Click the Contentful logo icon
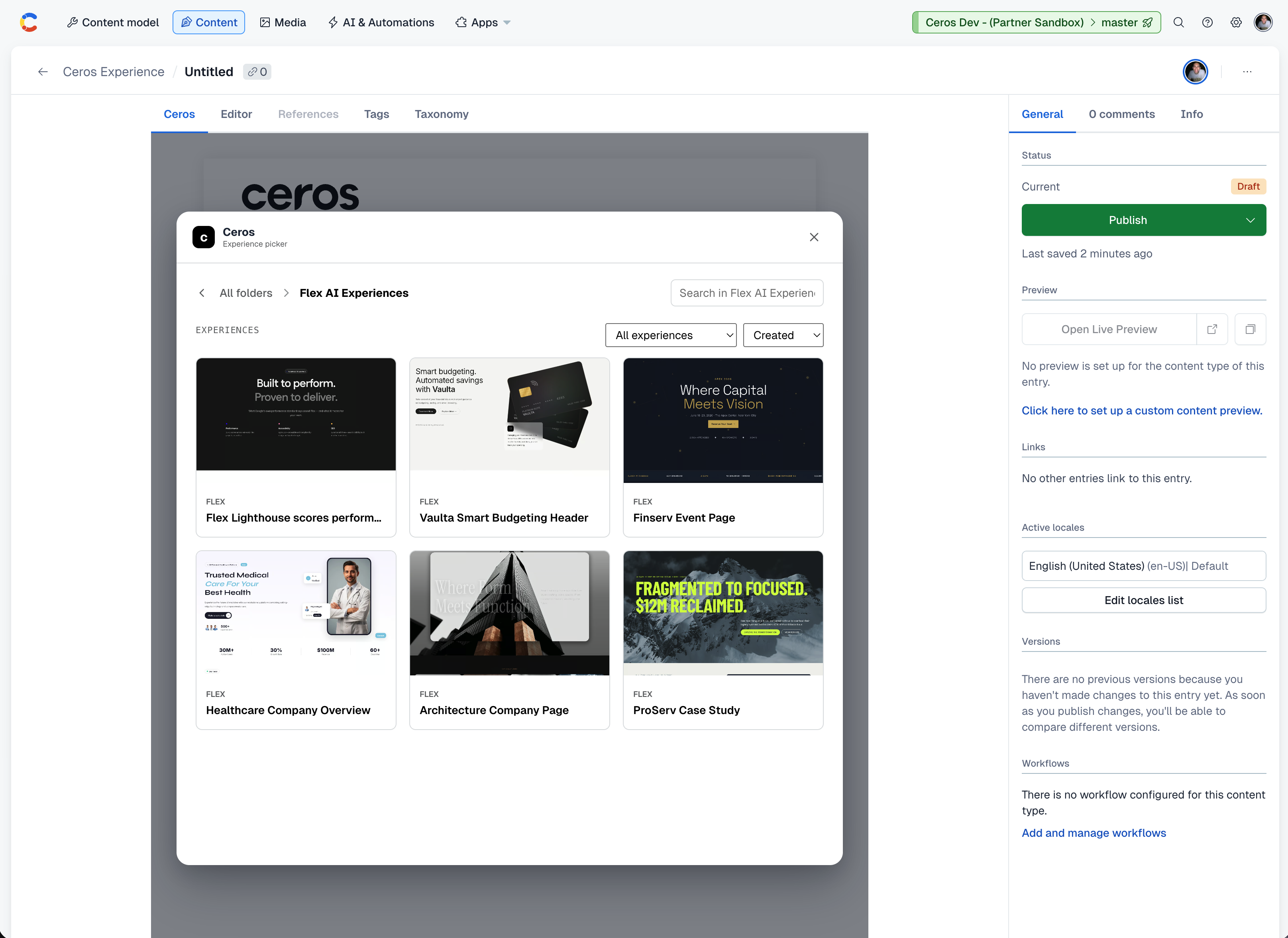This screenshot has height=938, width=1288. click(28, 22)
